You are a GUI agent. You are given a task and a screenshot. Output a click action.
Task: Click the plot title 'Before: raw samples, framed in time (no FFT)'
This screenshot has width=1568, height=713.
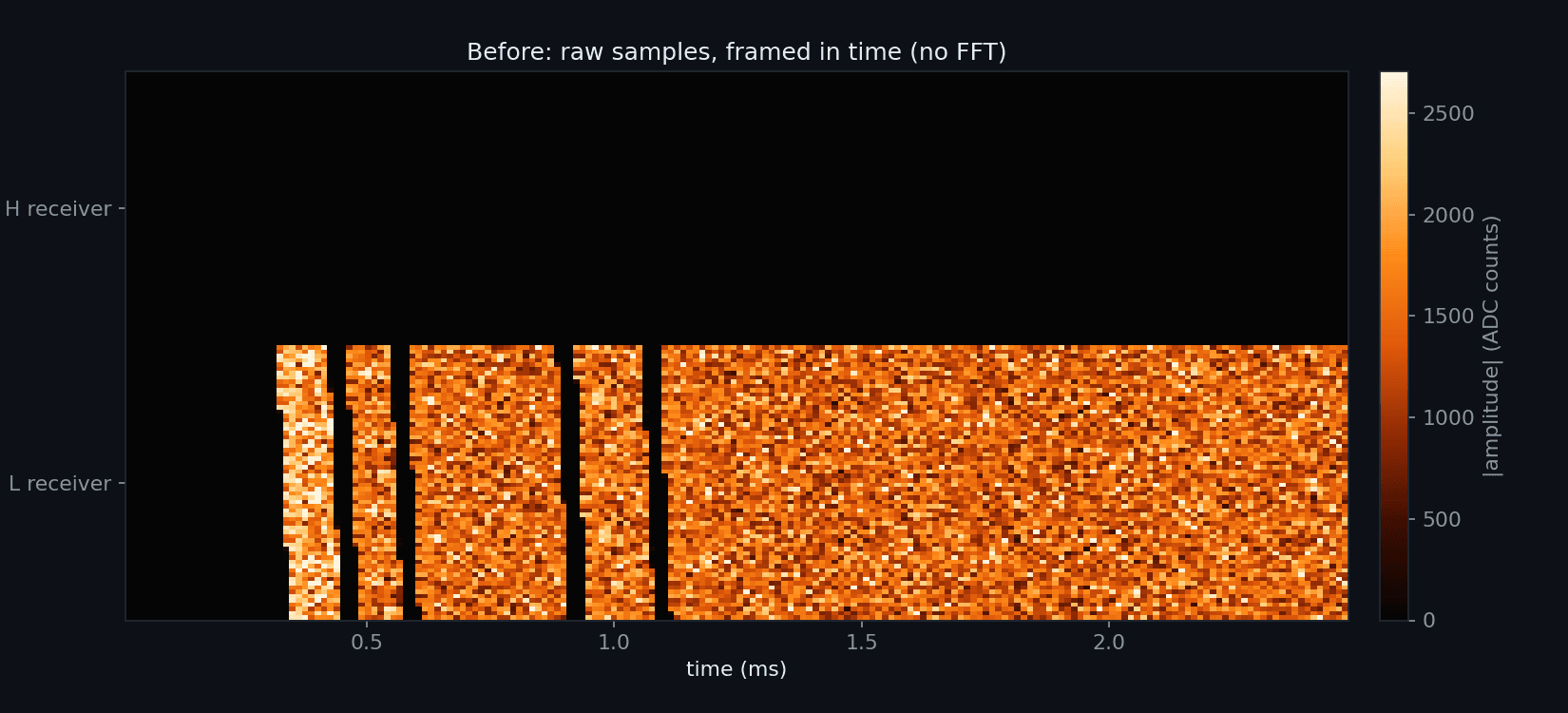736,51
